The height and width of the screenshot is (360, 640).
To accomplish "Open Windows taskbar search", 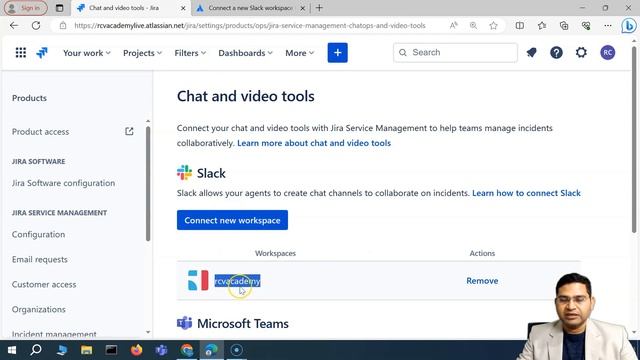I will pyautogui.click(x=36, y=350).
